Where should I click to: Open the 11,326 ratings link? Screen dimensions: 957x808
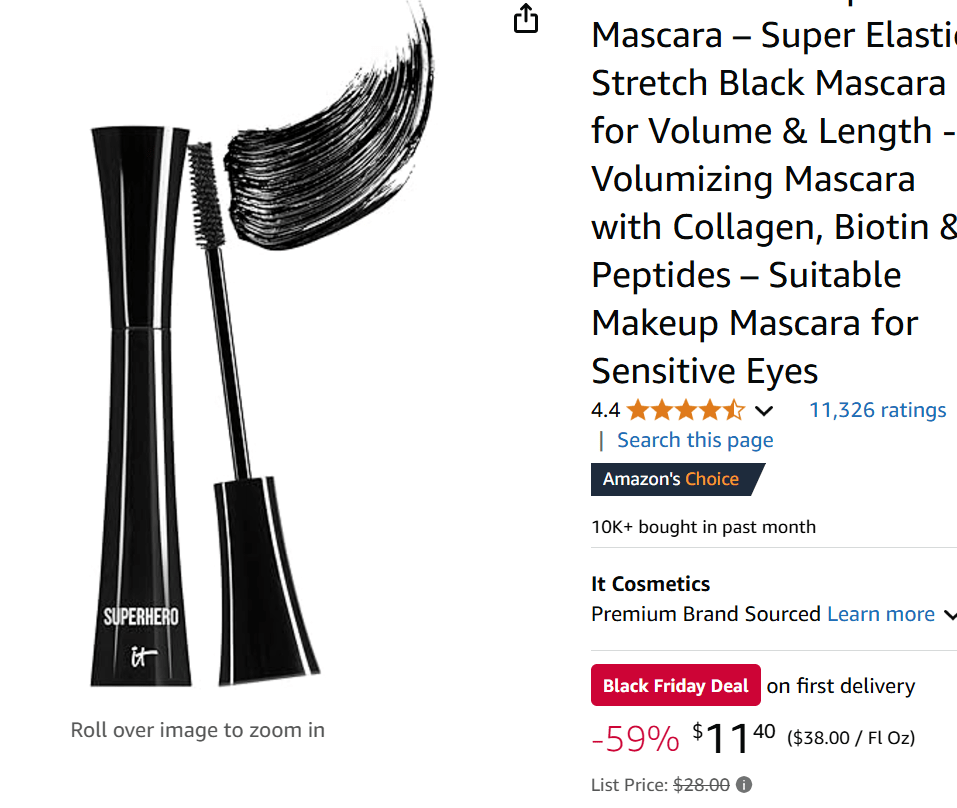[x=877, y=410]
